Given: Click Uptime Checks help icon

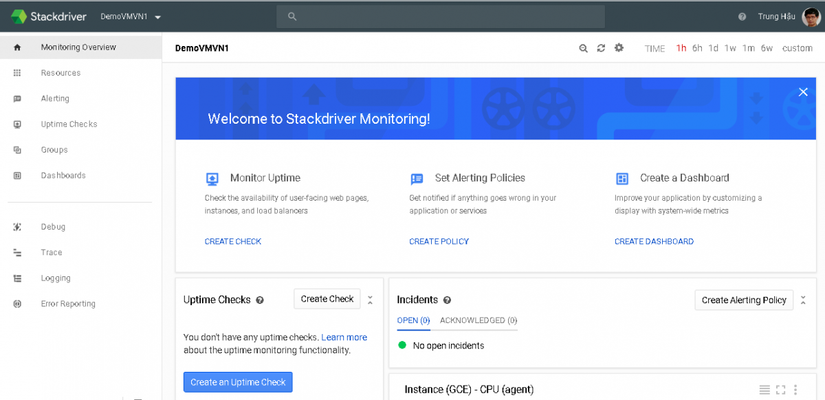Looking at the screenshot, I should click(x=259, y=301).
